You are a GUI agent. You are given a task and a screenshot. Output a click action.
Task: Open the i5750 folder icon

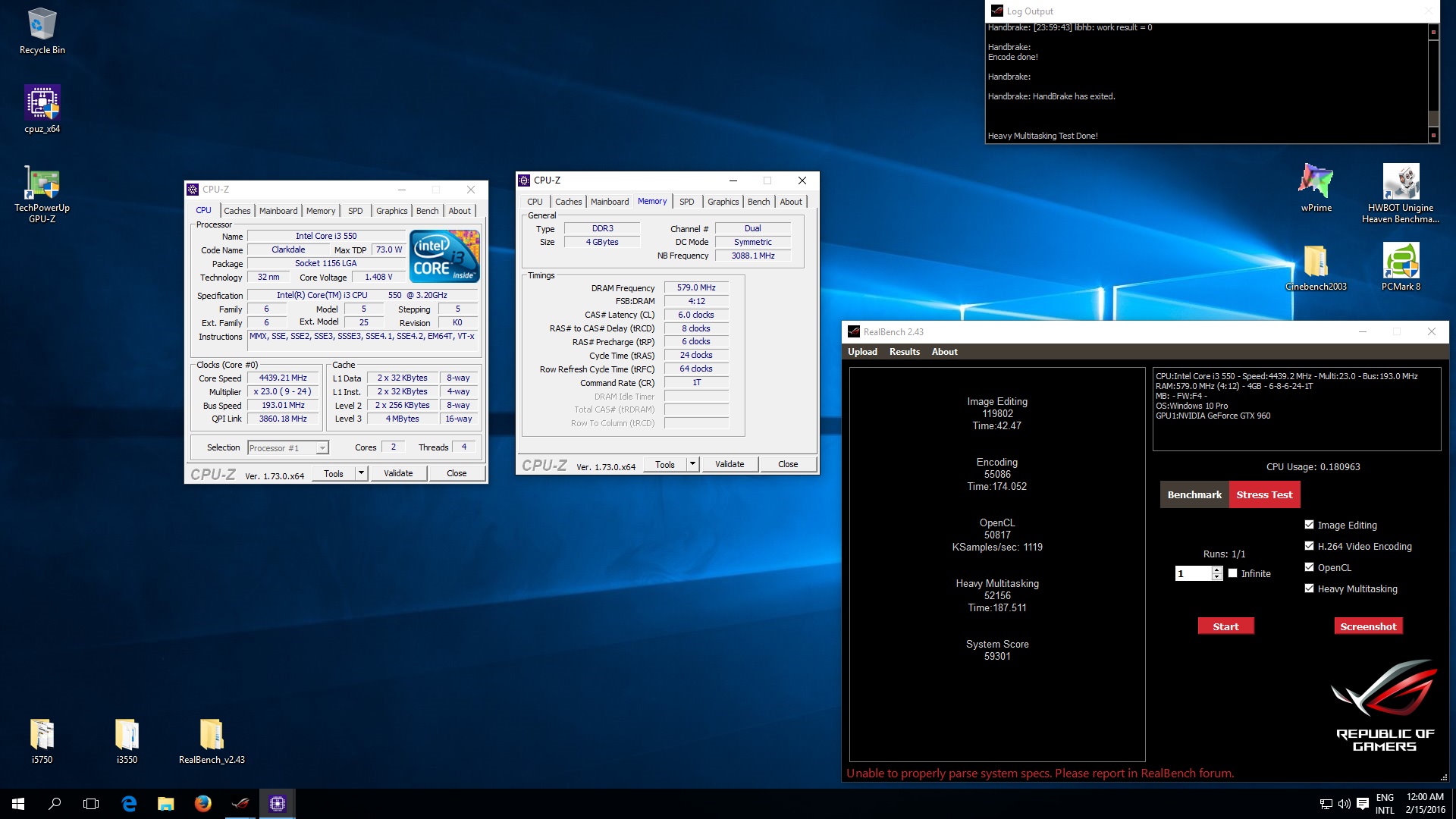click(x=42, y=741)
